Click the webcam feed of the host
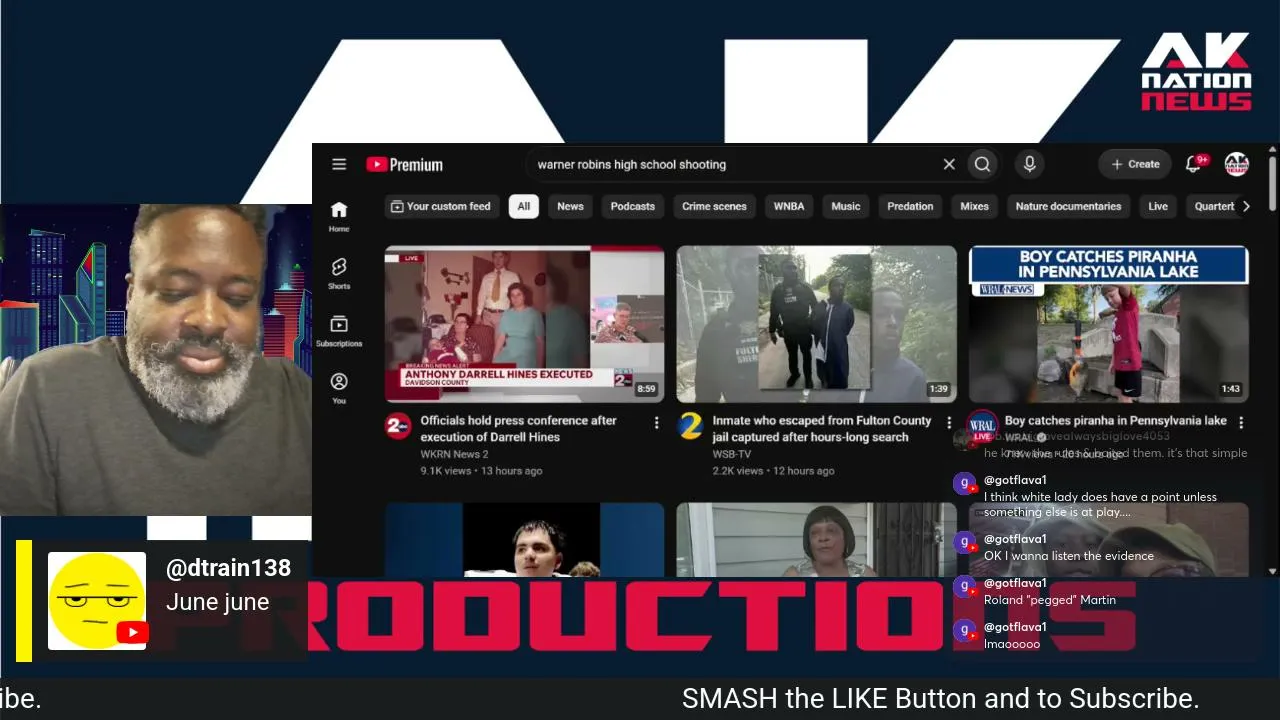1280x720 pixels. point(156,360)
